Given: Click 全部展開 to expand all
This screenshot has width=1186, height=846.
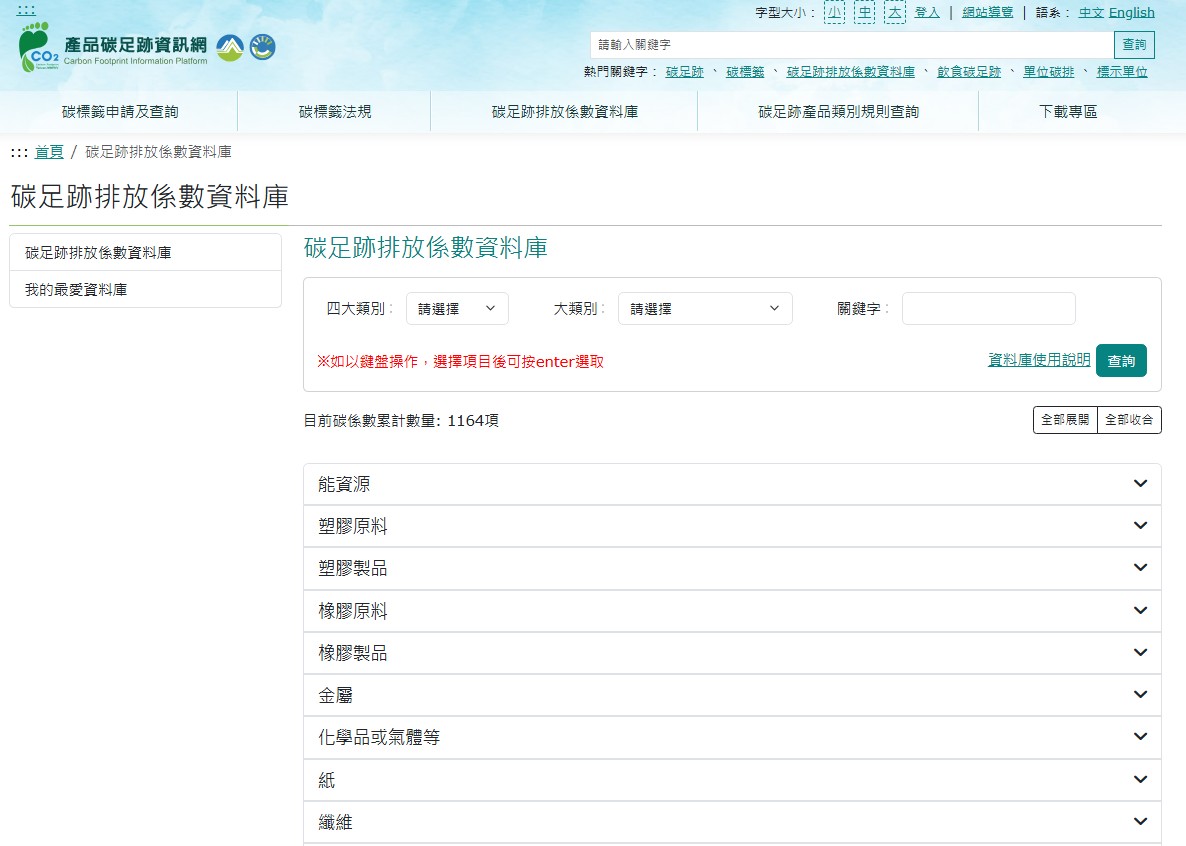Looking at the screenshot, I should [1065, 420].
